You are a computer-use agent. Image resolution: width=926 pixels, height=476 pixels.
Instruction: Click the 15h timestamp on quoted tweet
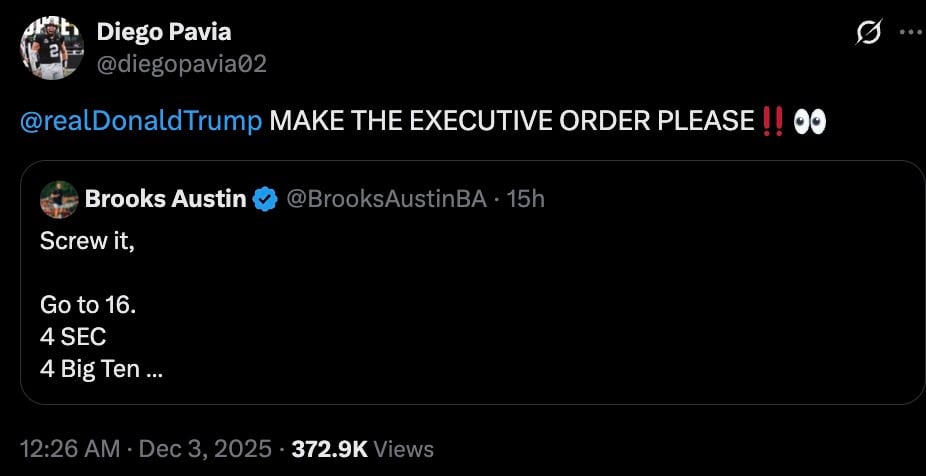pos(526,199)
